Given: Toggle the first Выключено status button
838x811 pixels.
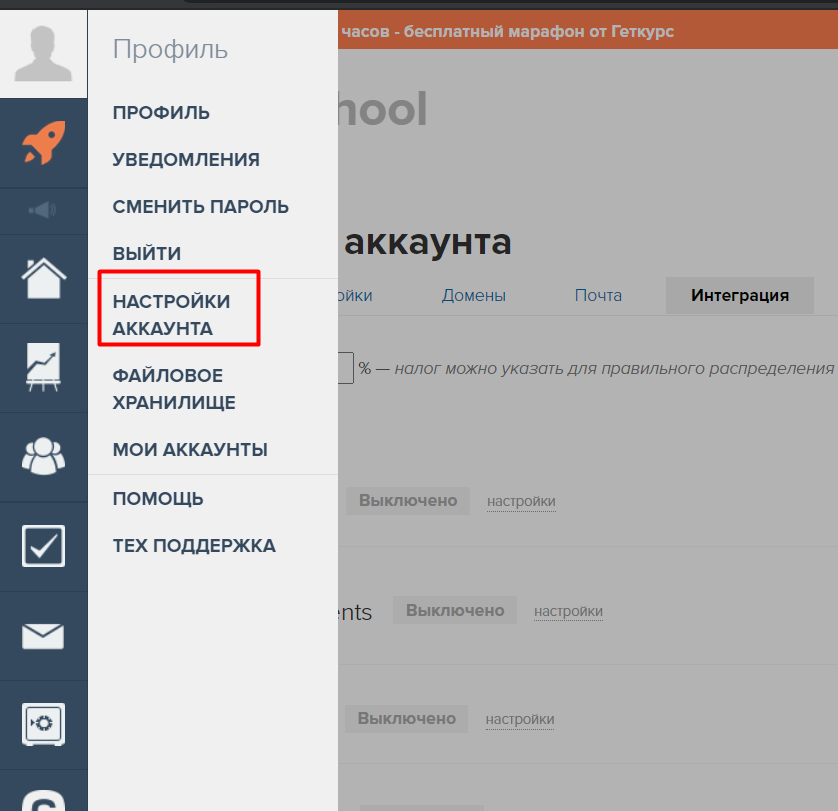Looking at the screenshot, I should click(x=408, y=500).
